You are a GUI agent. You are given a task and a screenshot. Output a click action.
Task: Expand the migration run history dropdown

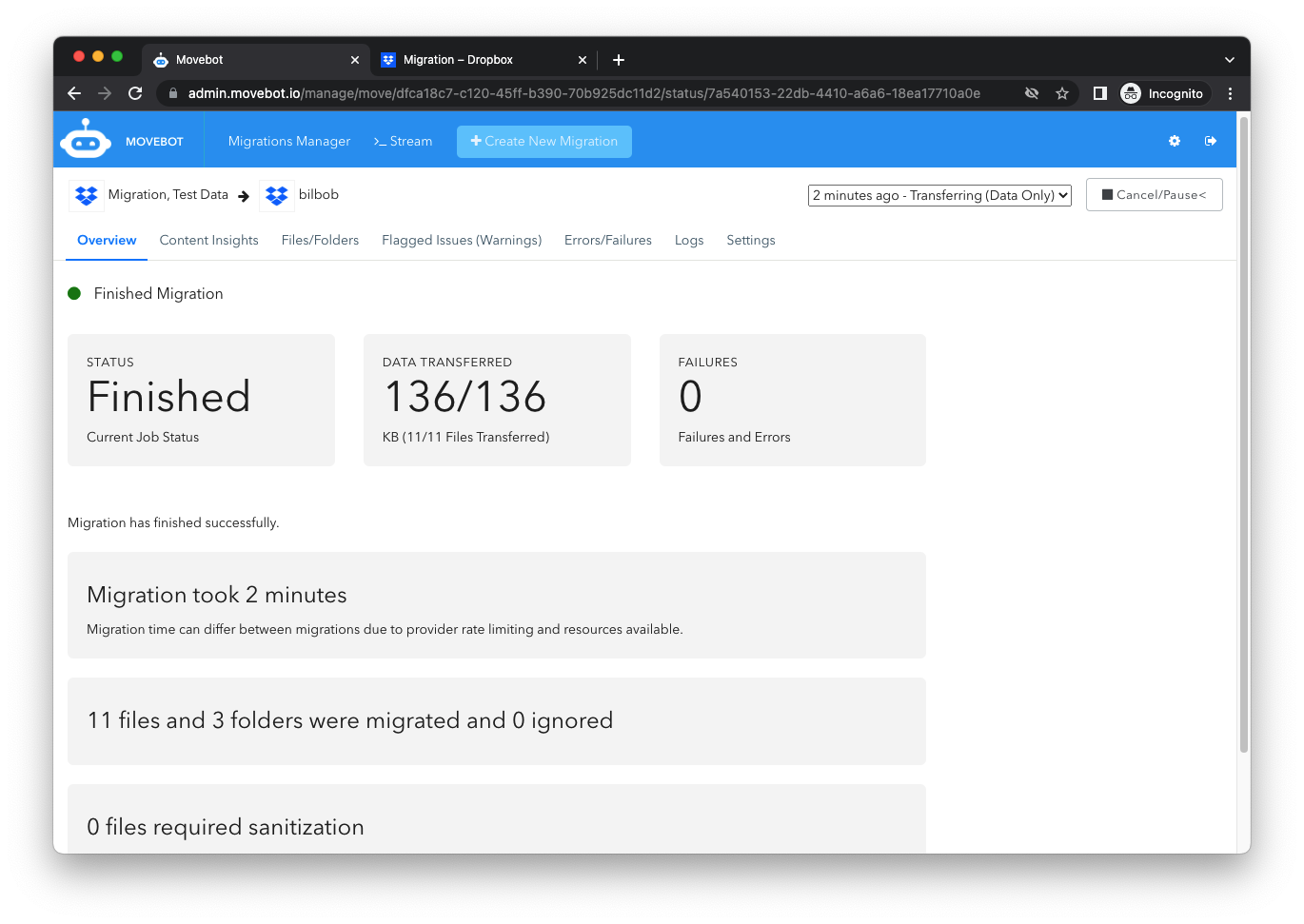click(939, 195)
